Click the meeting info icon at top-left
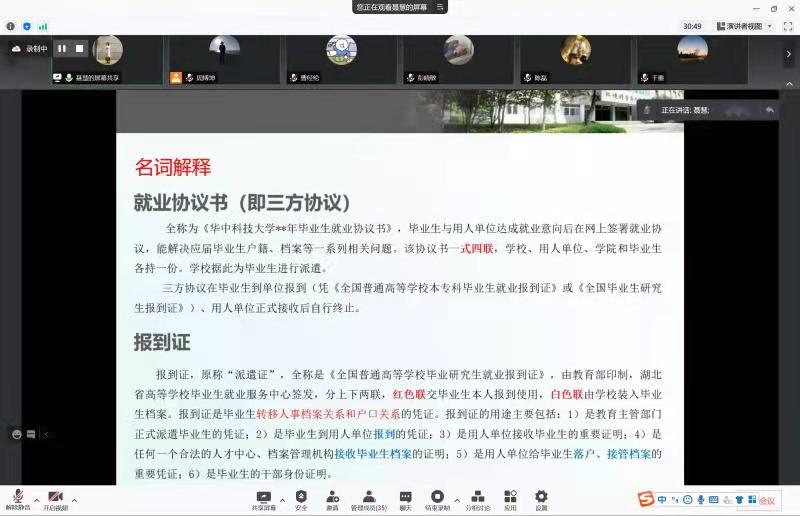 (11, 26)
